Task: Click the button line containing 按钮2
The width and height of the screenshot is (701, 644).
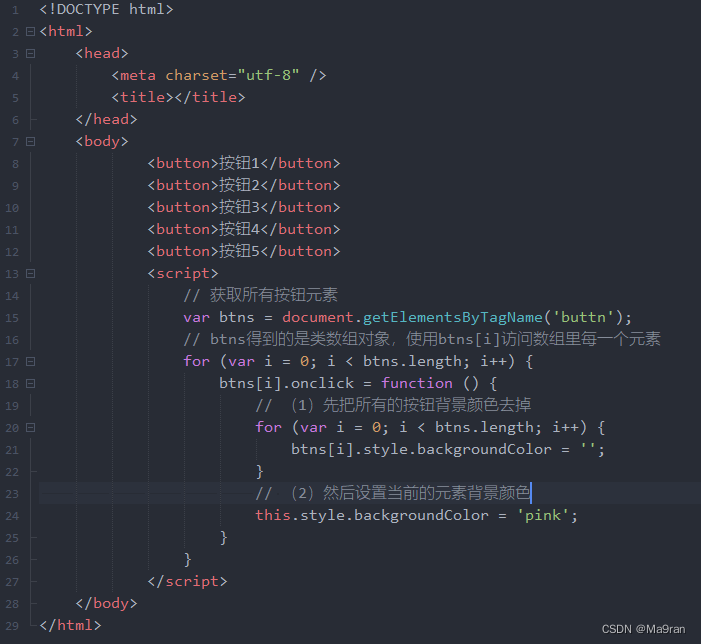Action: click(244, 185)
